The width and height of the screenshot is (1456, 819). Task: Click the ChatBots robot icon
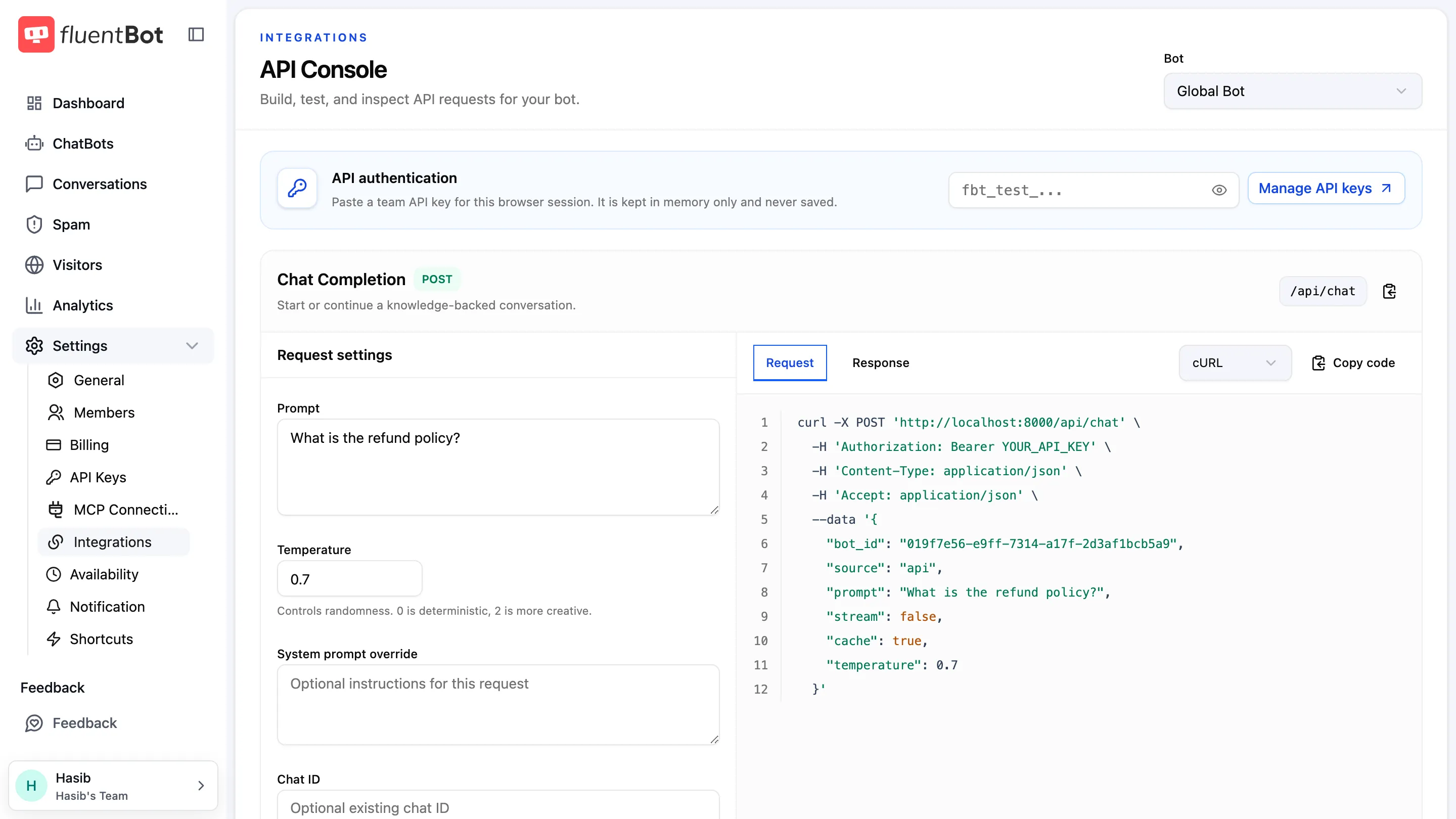click(x=34, y=144)
